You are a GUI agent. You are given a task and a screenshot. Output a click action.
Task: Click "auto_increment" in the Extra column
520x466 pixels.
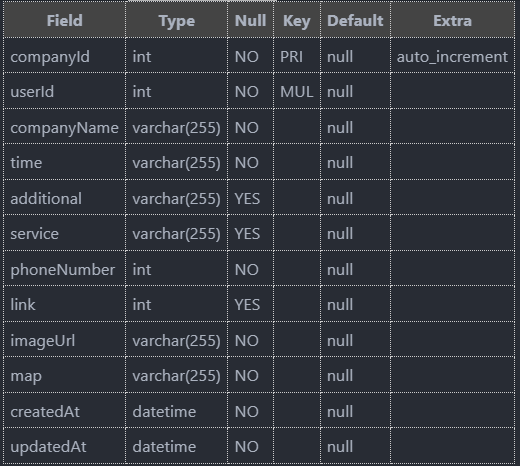point(452,57)
